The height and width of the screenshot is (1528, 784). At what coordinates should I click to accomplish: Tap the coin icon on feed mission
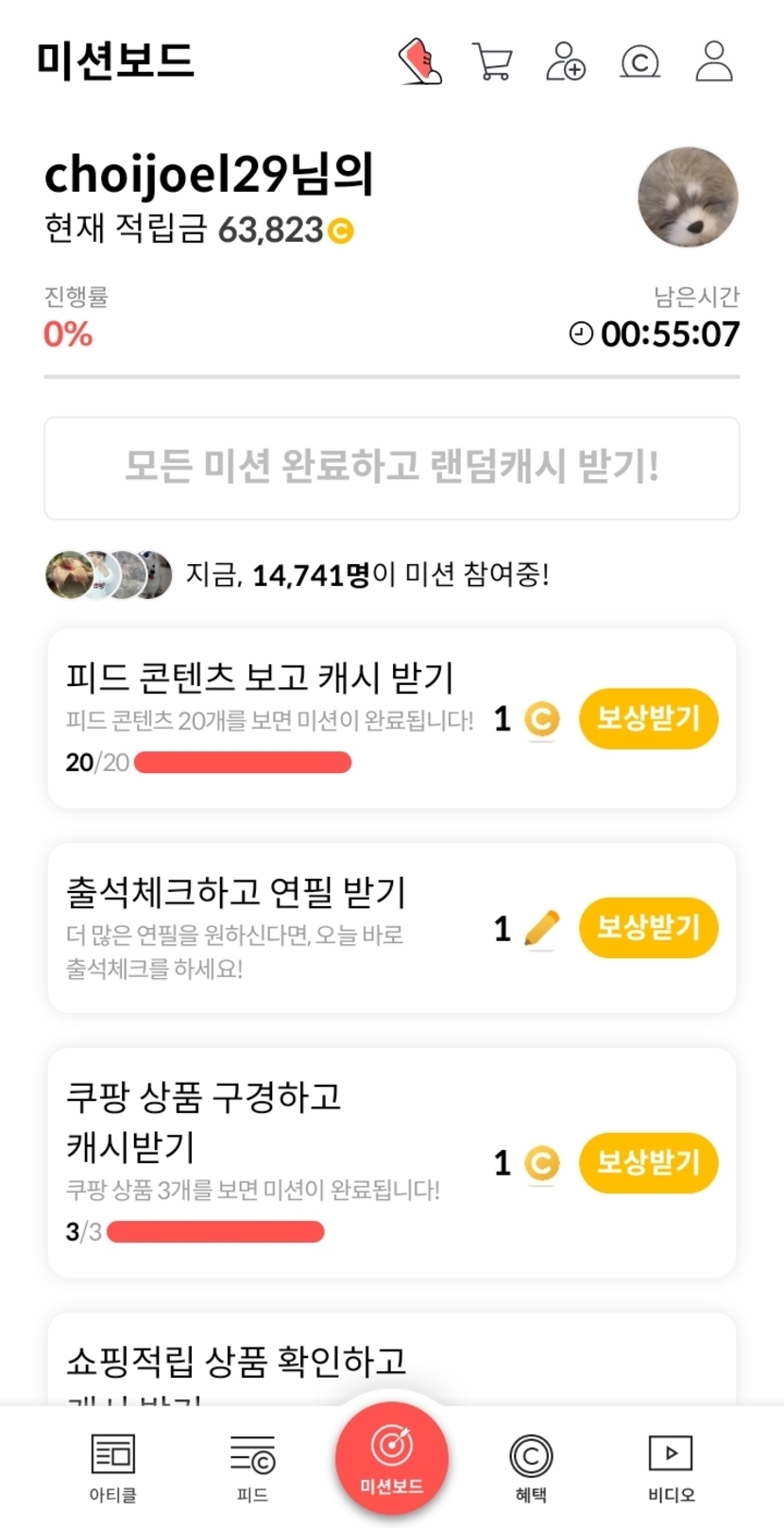click(541, 719)
